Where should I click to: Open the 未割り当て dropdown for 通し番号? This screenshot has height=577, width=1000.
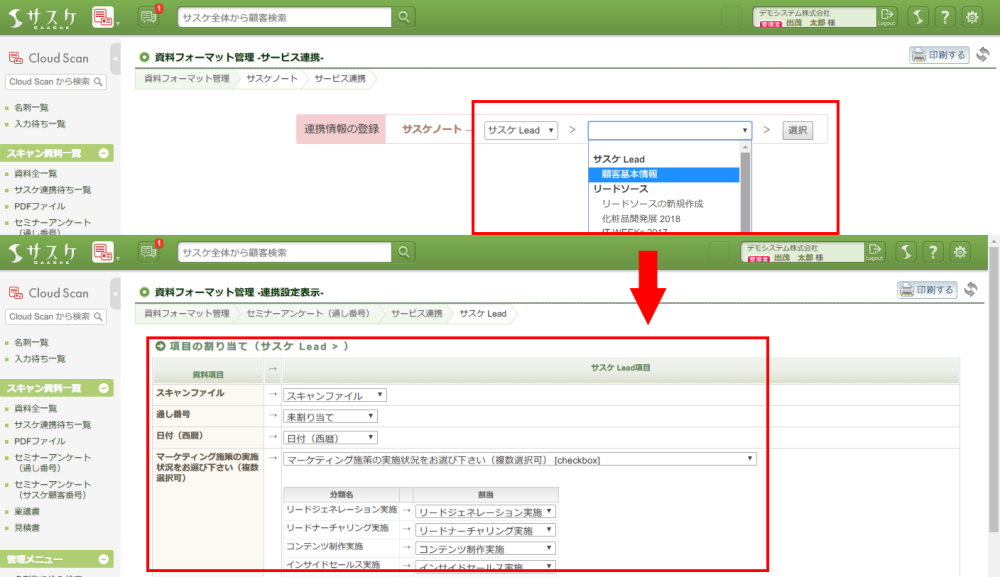(x=331, y=416)
